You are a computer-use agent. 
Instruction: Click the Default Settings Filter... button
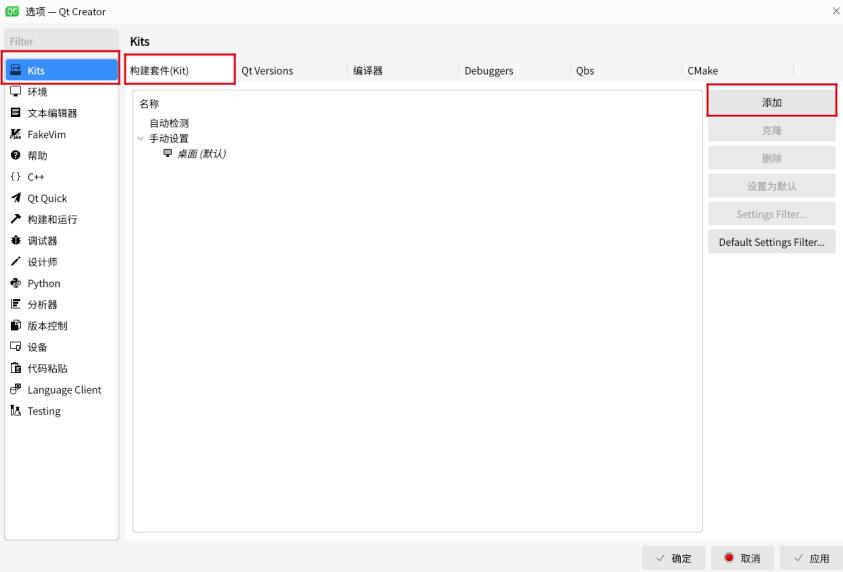click(x=771, y=242)
